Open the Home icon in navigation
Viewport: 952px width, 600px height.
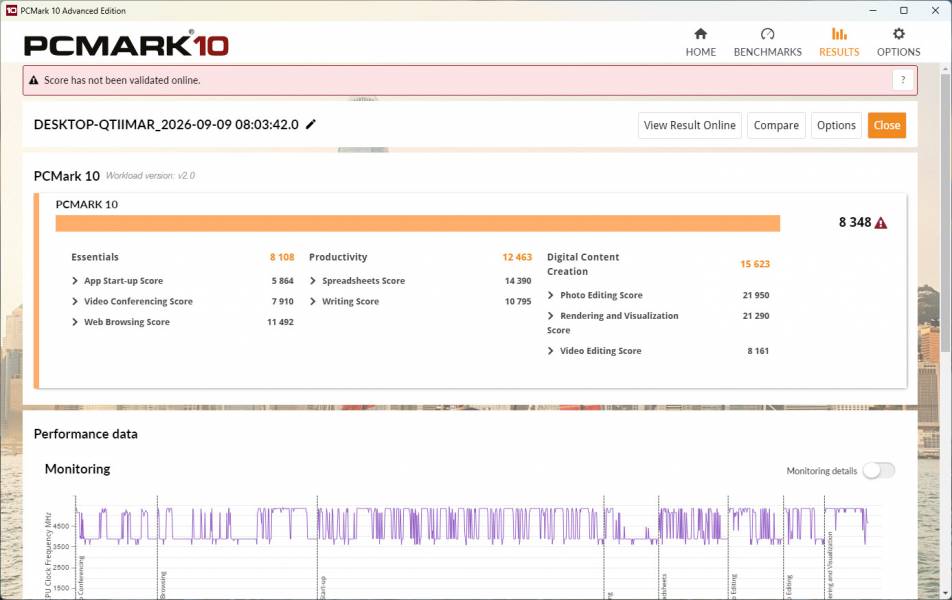click(701, 33)
